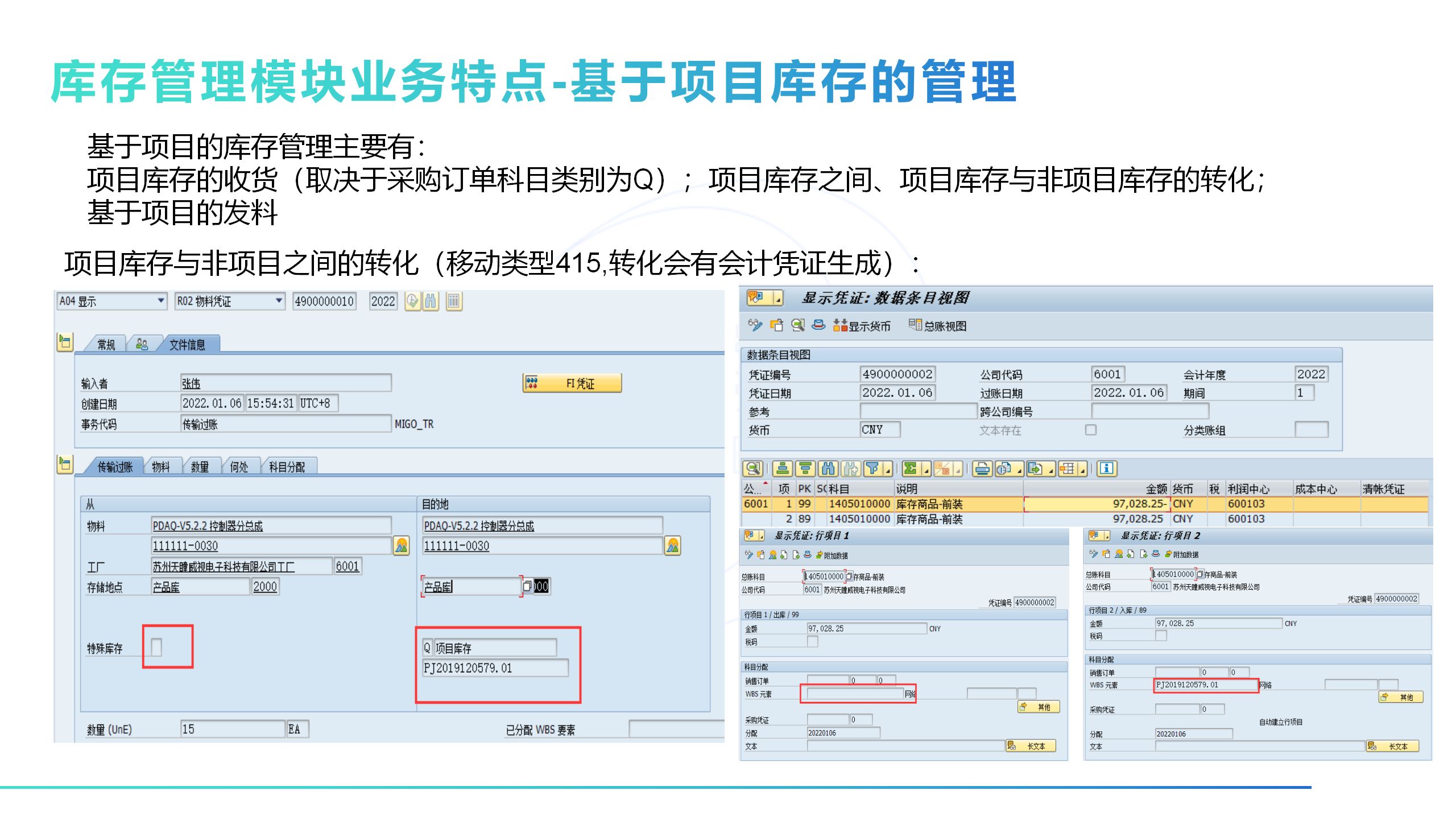1456x819 pixels.
Task: Click the sort descending icon in ALV toolbar
Action: (805, 469)
